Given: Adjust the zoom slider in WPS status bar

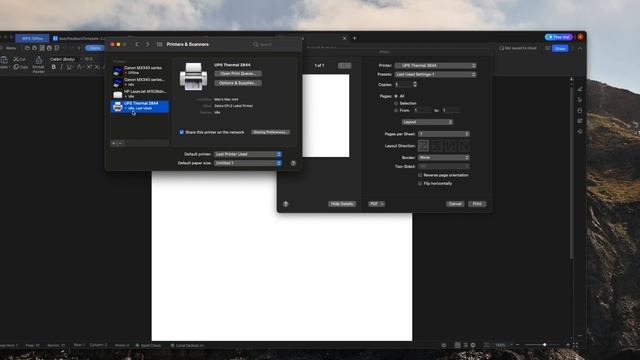Looking at the screenshot, I should [x=544, y=345].
